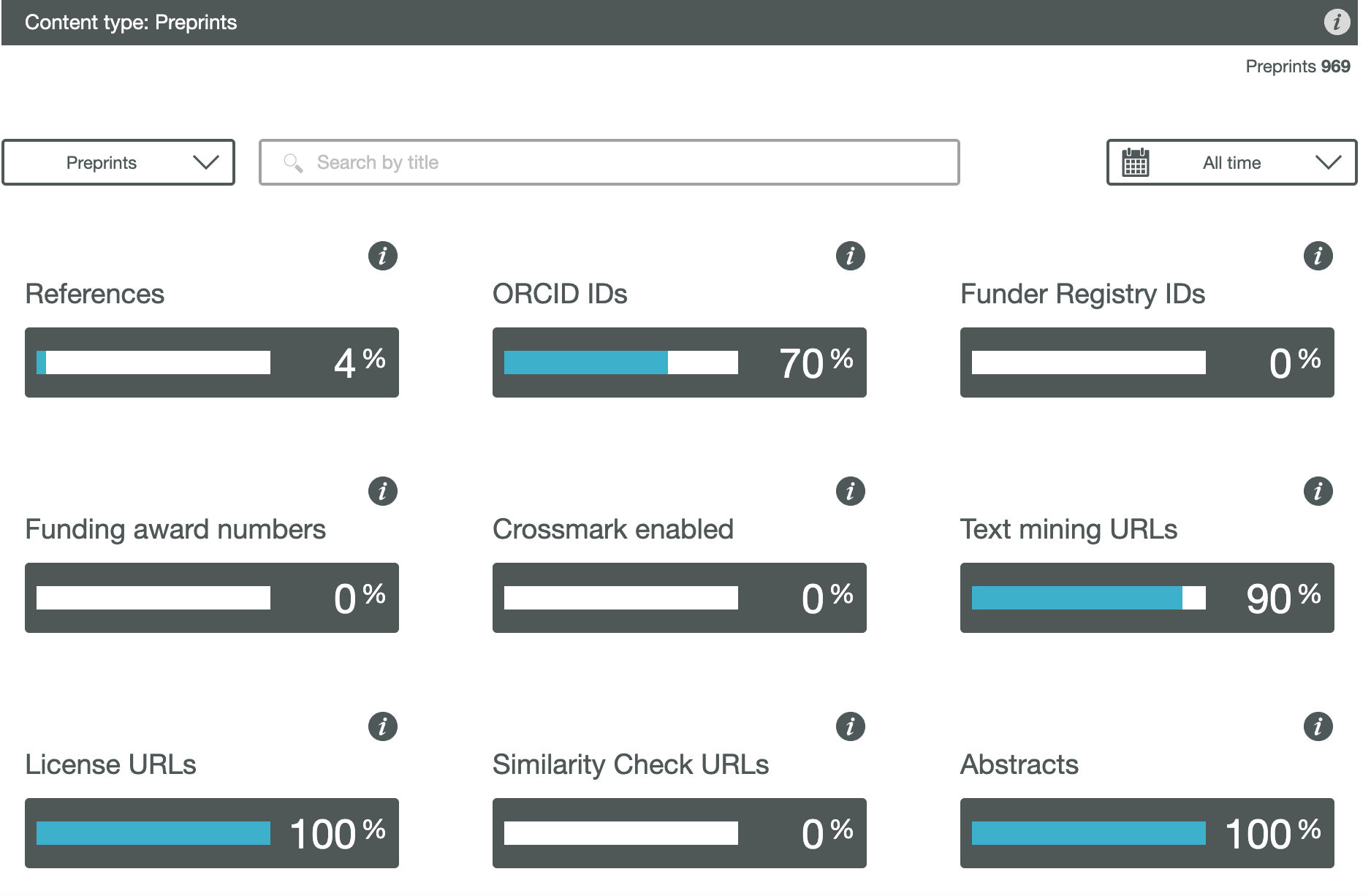Click the References 4% coverage bar
1371x896 pixels.
[x=153, y=362]
